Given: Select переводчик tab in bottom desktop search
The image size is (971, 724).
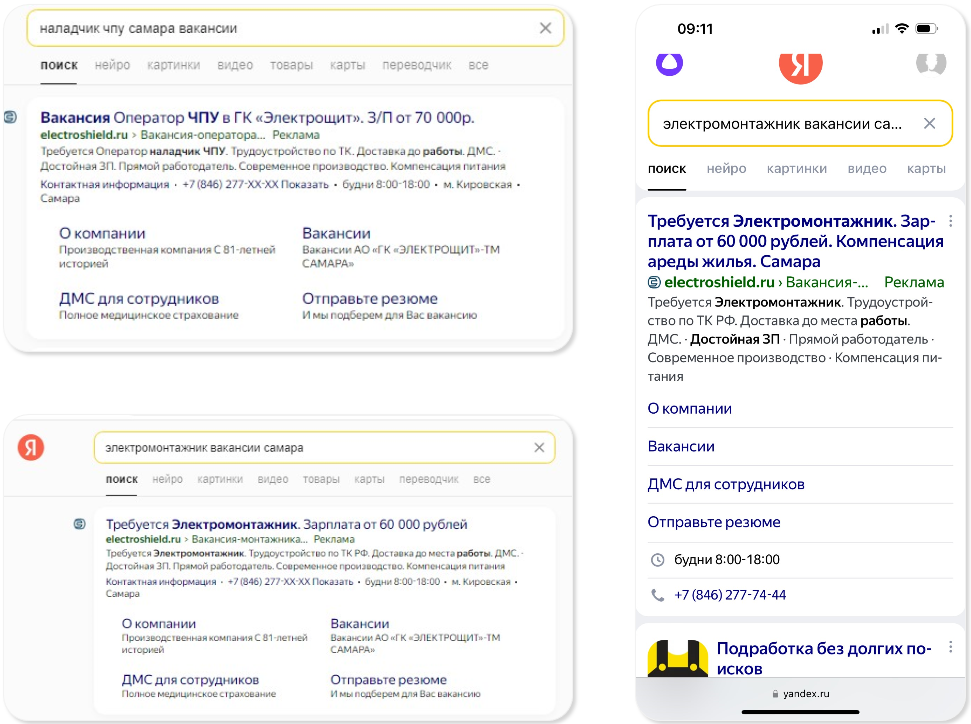Looking at the screenshot, I should [x=429, y=479].
